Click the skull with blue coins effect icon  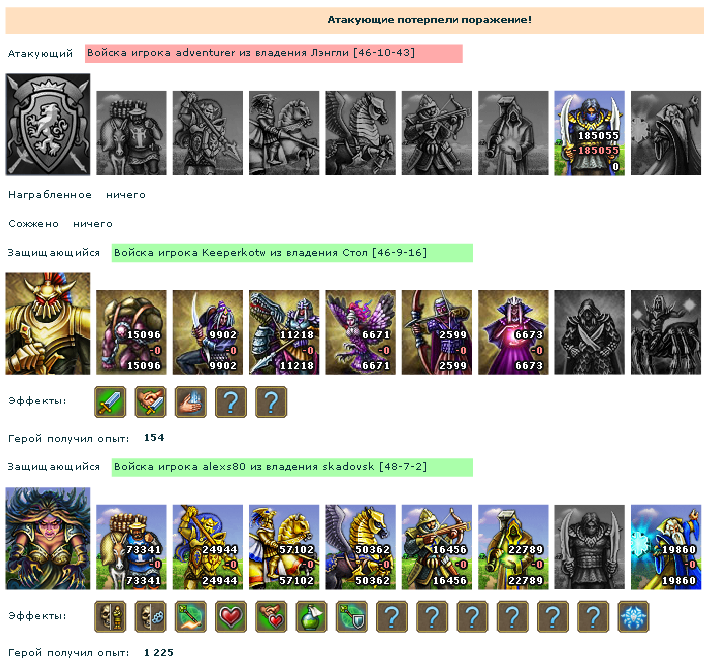click(x=150, y=617)
